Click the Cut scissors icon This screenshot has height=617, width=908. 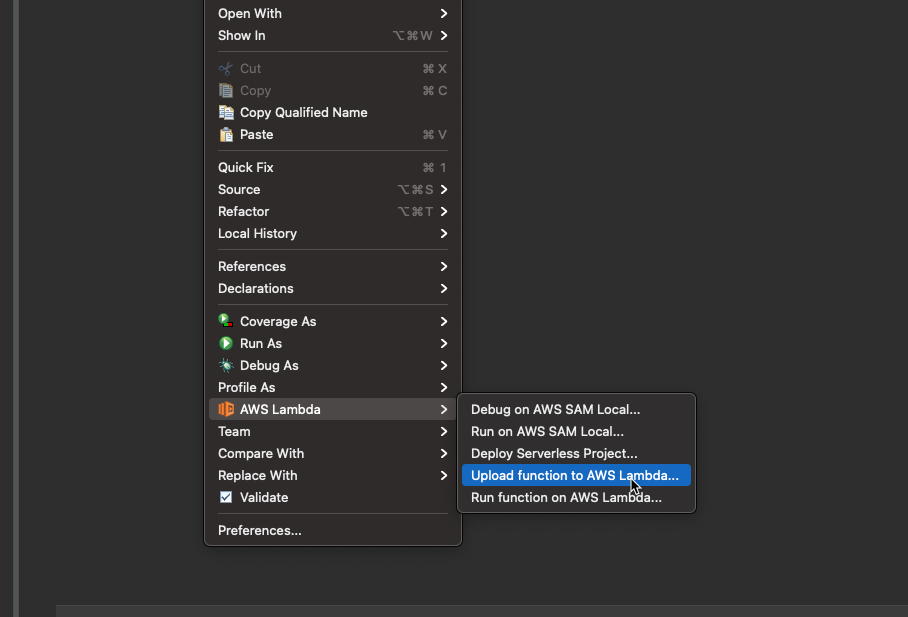[x=225, y=69]
